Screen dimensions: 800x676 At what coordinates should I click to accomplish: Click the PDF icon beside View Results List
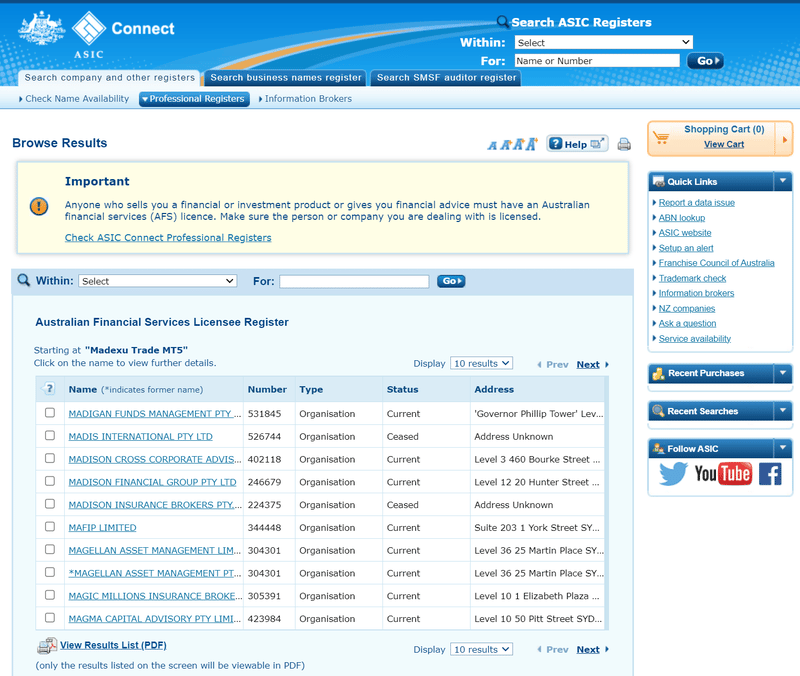47,646
